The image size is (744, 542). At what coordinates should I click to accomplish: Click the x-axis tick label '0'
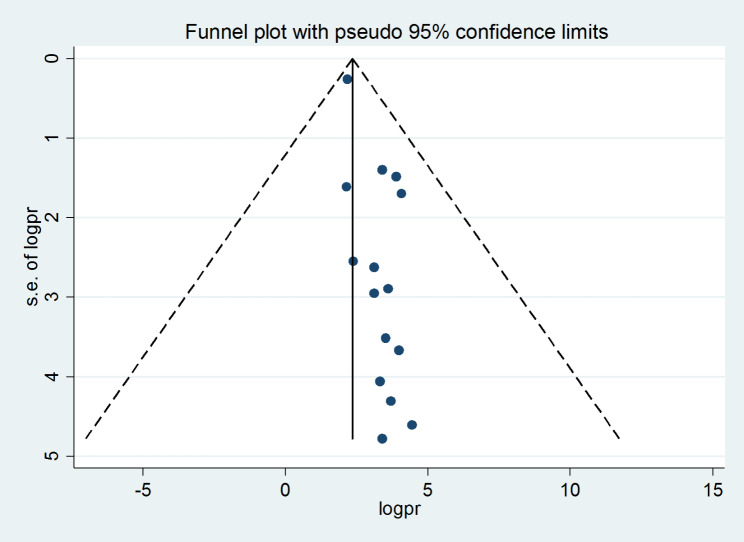285,491
